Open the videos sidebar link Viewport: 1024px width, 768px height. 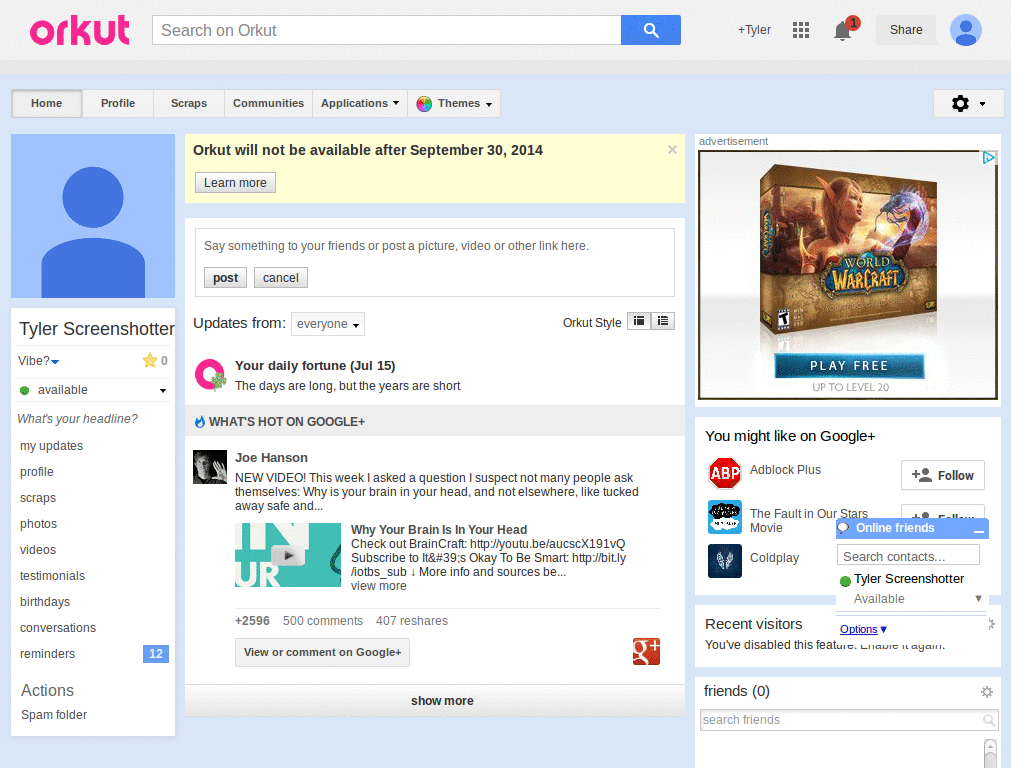pos(38,550)
